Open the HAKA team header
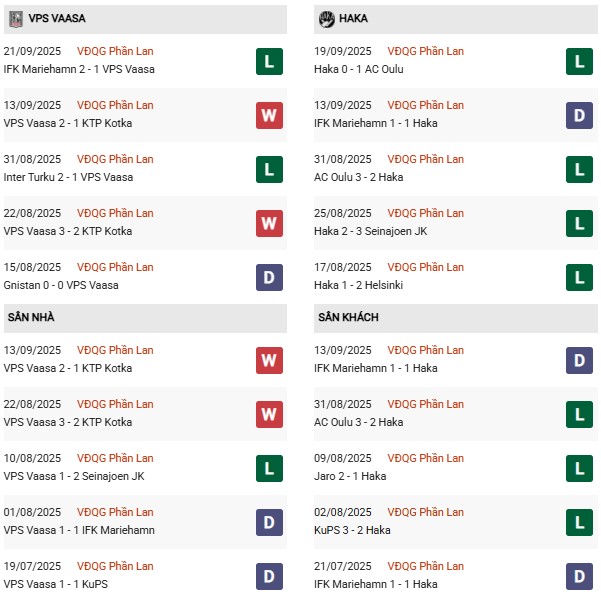 tap(456, 19)
